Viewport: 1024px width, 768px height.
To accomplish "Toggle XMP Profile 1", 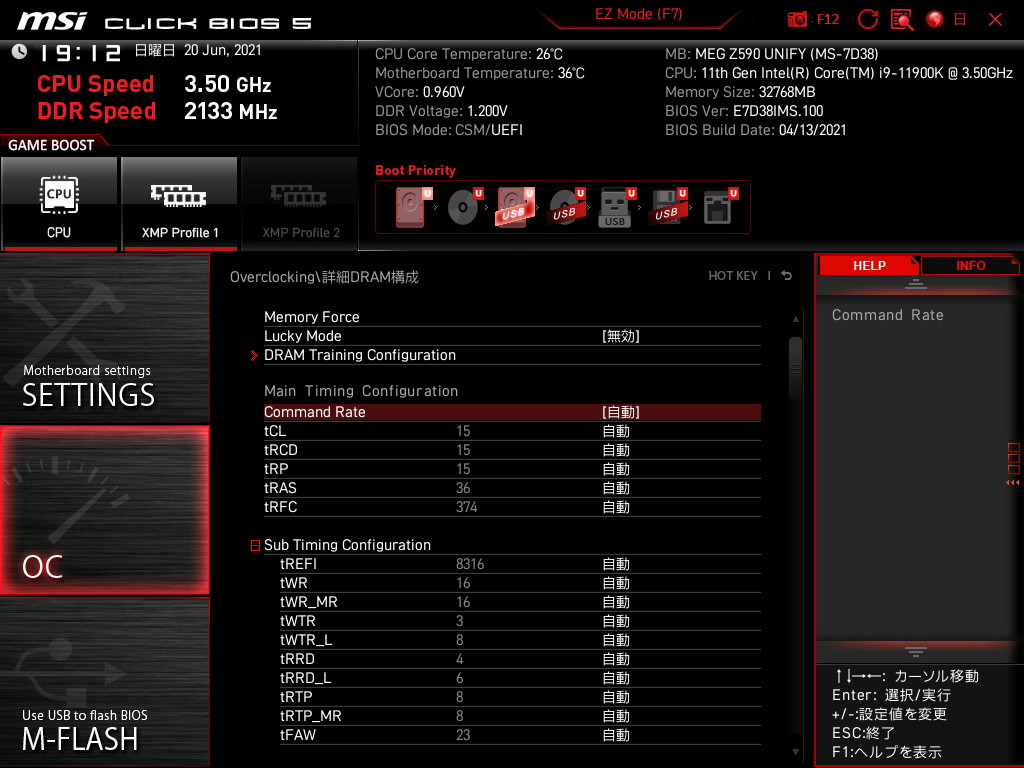I will tap(180, 203).
